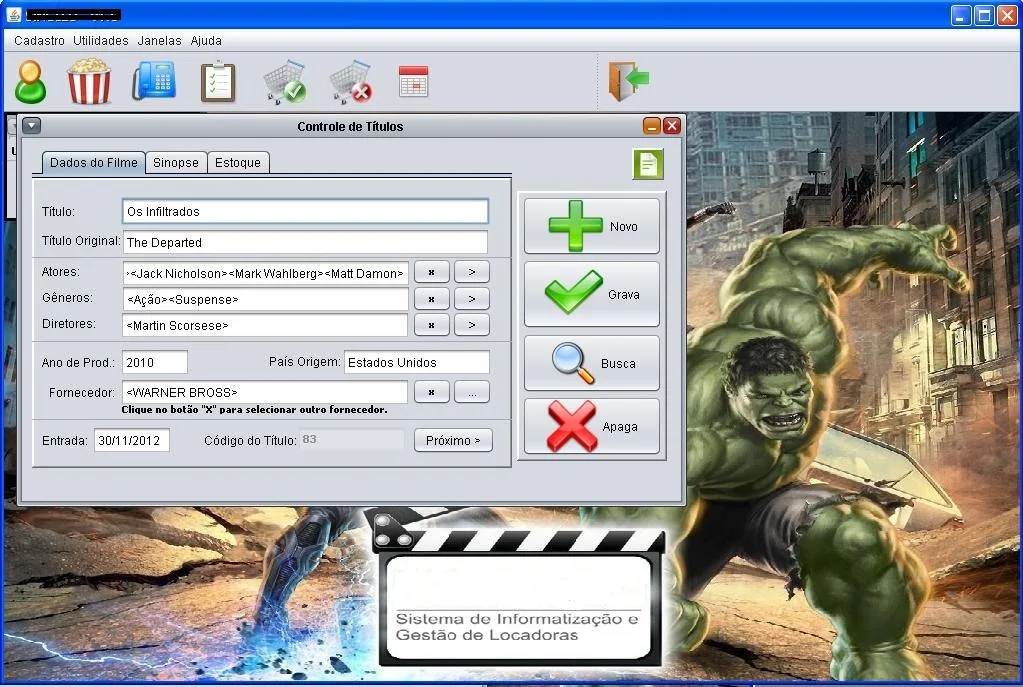Viewport: 1023px width, 687px height.
Task: Click the Grava button
Action: click(592, 294)
